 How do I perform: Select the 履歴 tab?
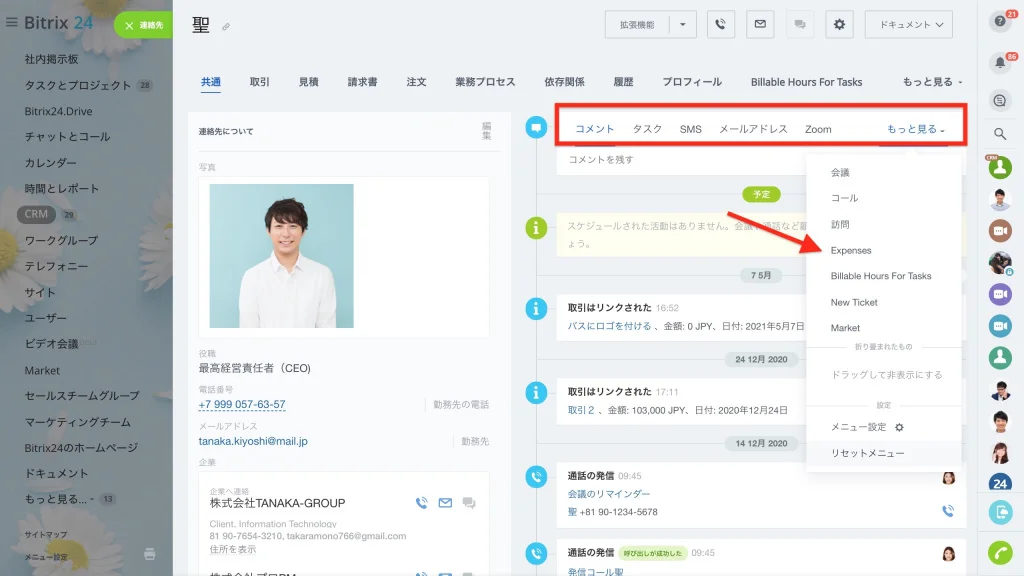coord(623,82)
